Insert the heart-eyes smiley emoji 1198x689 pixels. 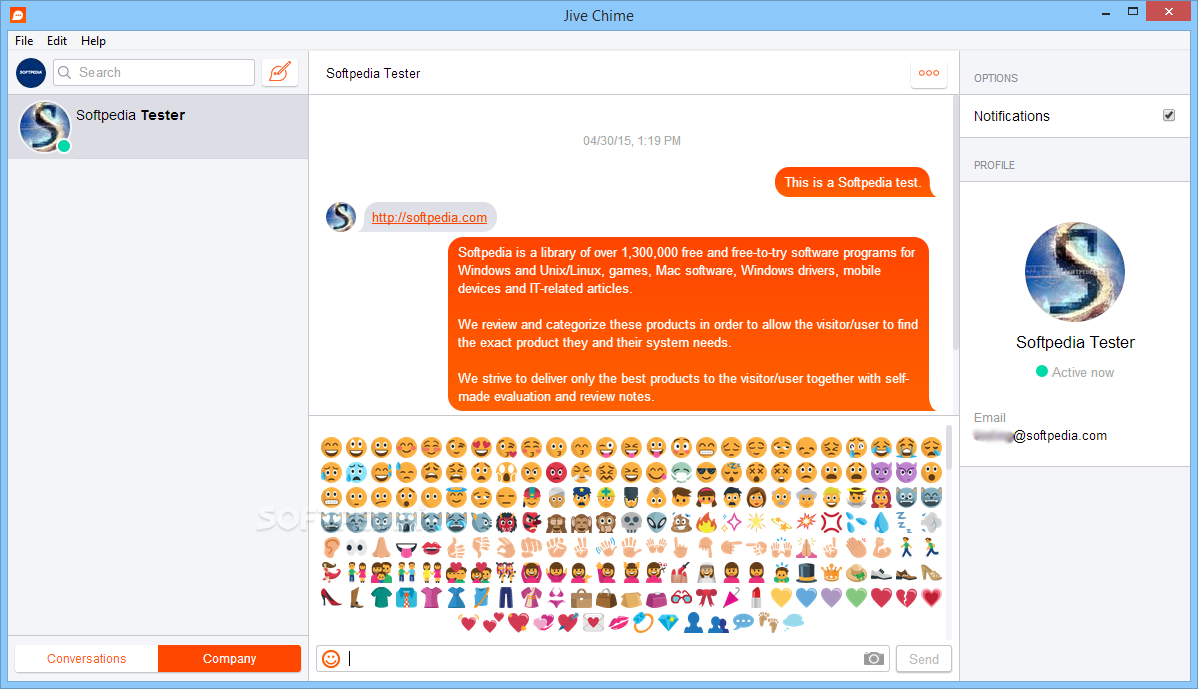[481, 448]
